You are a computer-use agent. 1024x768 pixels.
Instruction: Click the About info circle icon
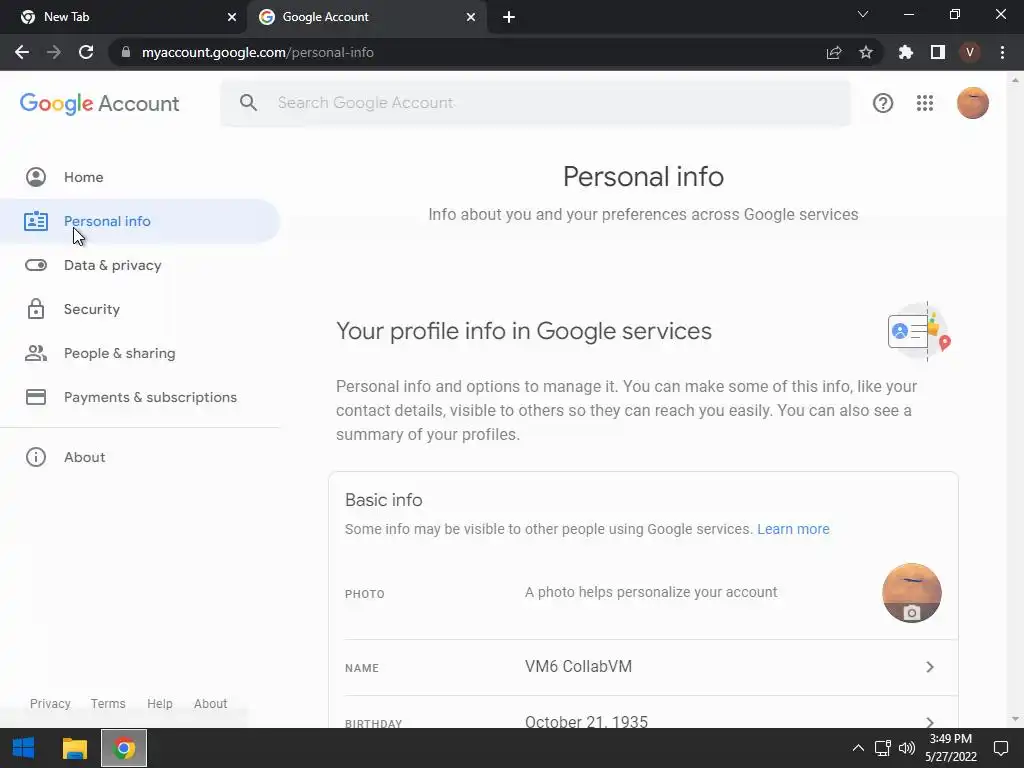36,457
